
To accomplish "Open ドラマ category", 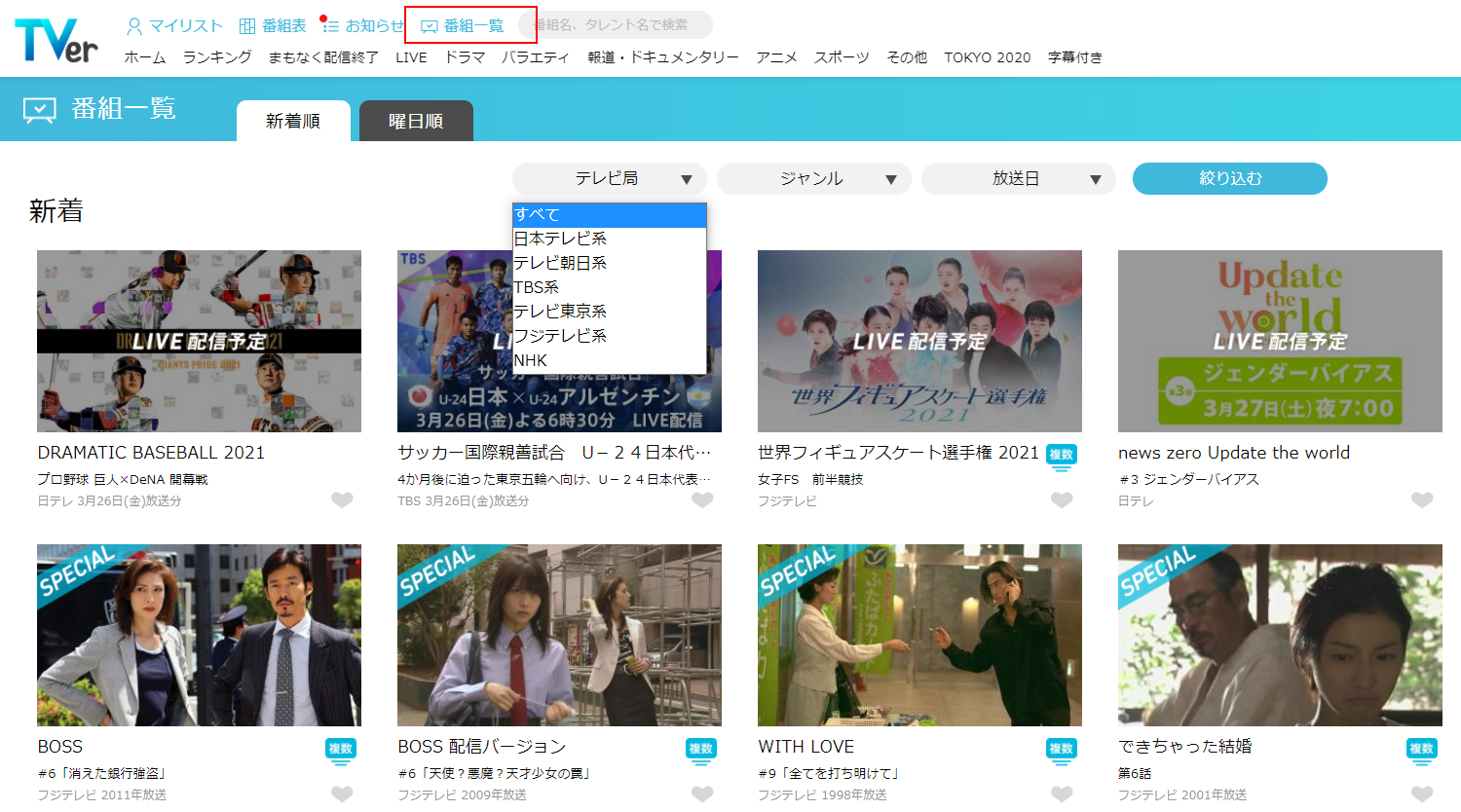I will (465, 57).
